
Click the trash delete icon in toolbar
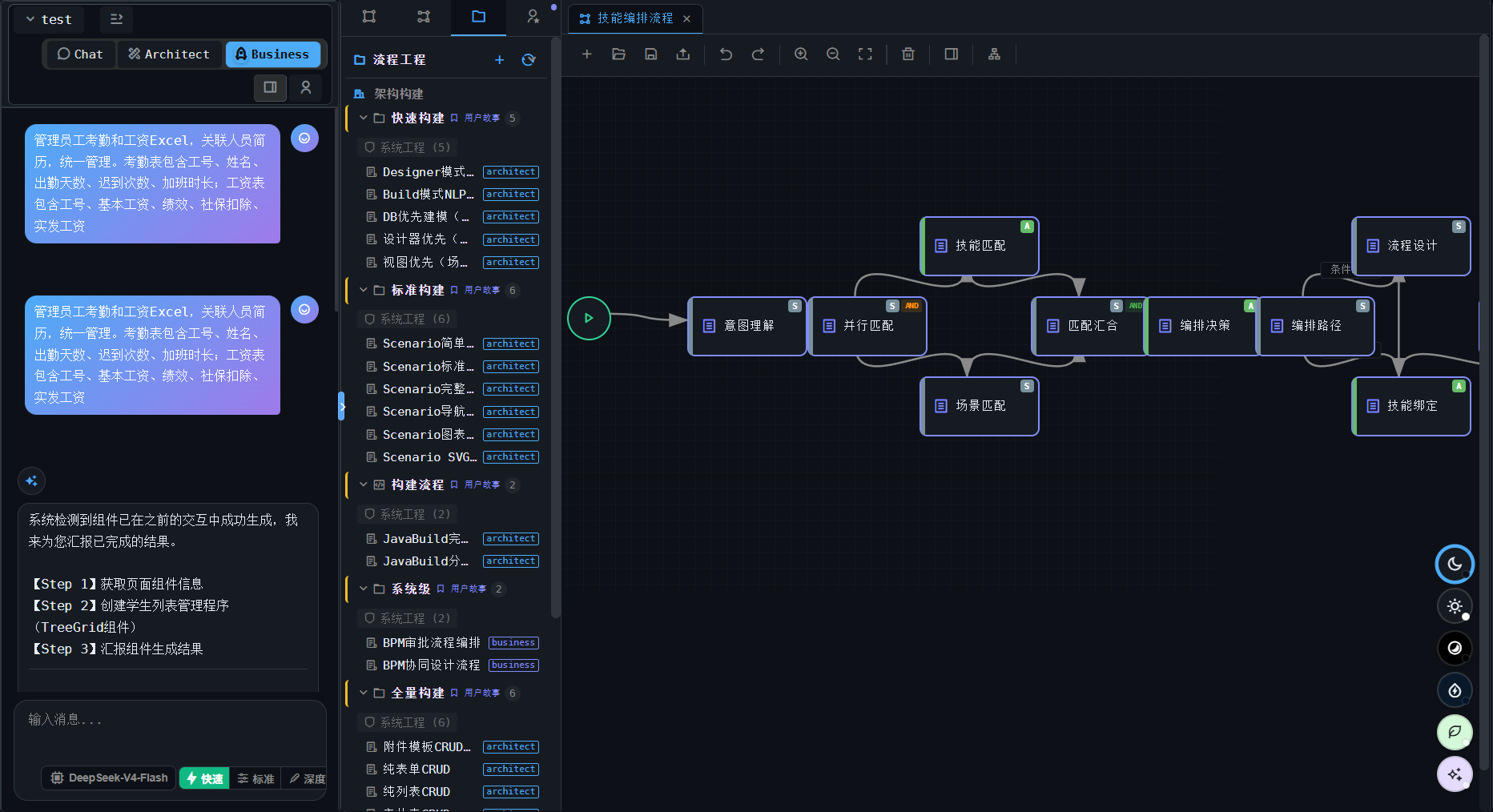(908, 54)
